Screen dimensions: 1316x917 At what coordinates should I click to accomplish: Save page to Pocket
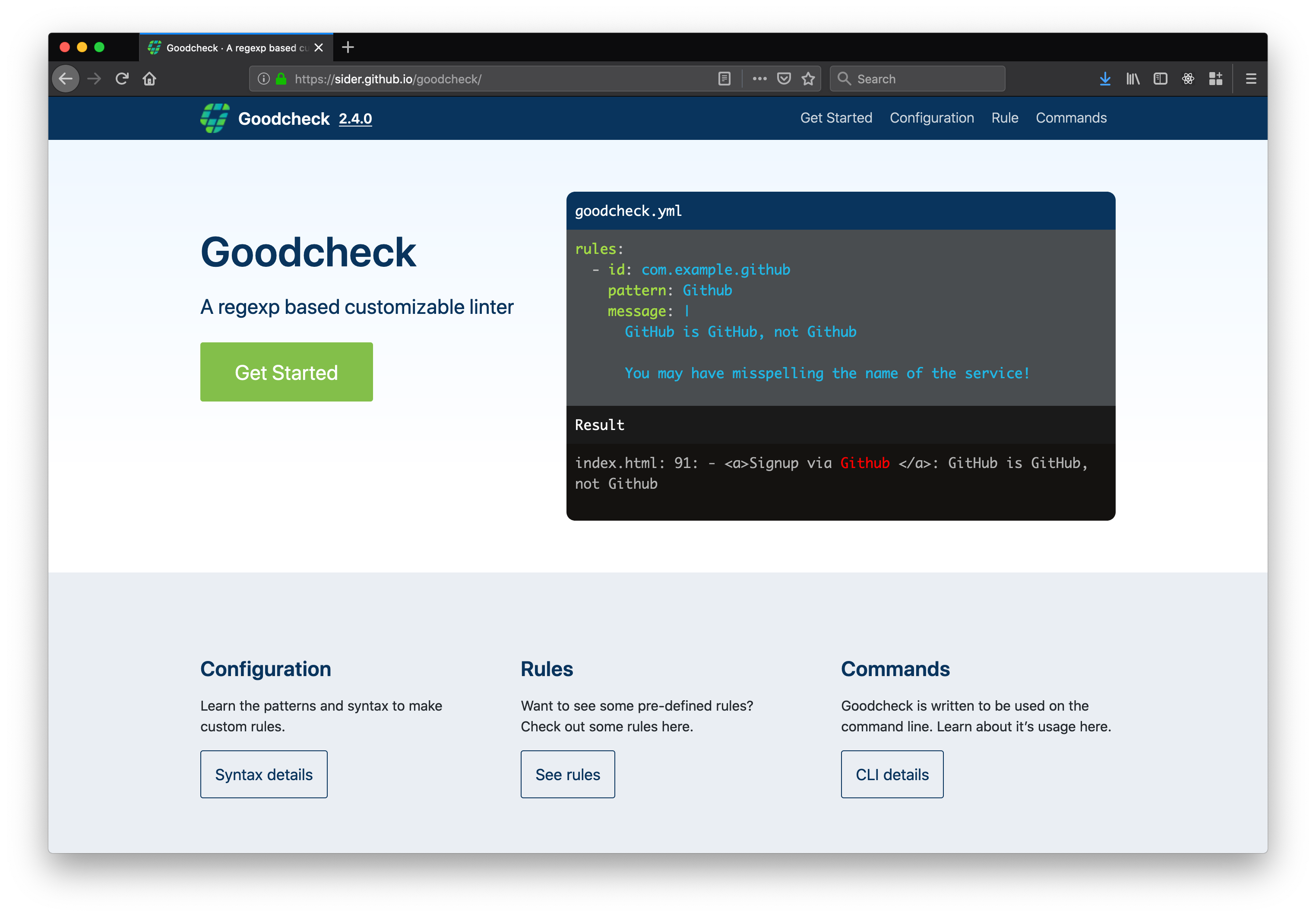(x=784, y=79)
